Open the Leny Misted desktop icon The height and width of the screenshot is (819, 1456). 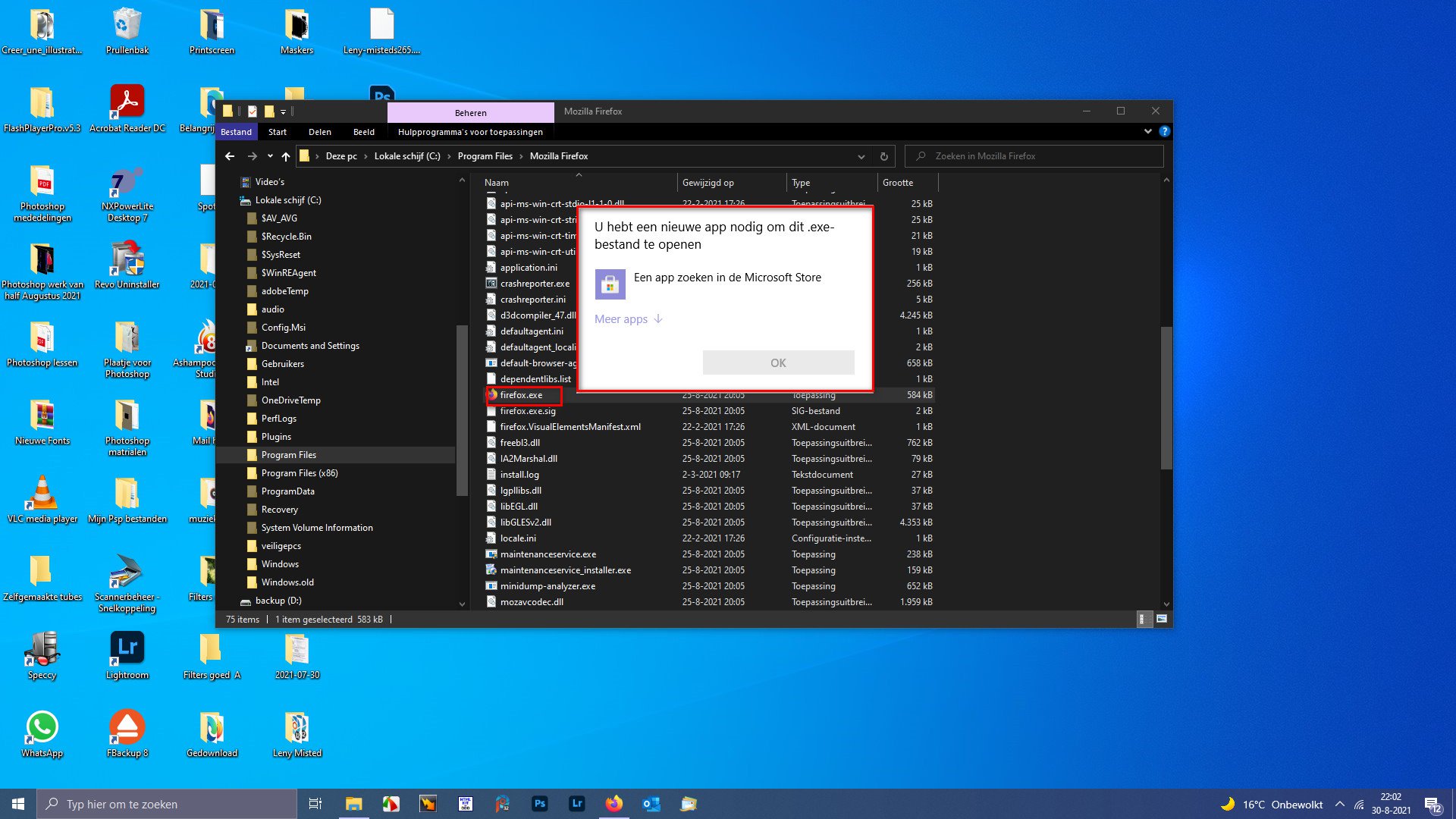[297, 734]
